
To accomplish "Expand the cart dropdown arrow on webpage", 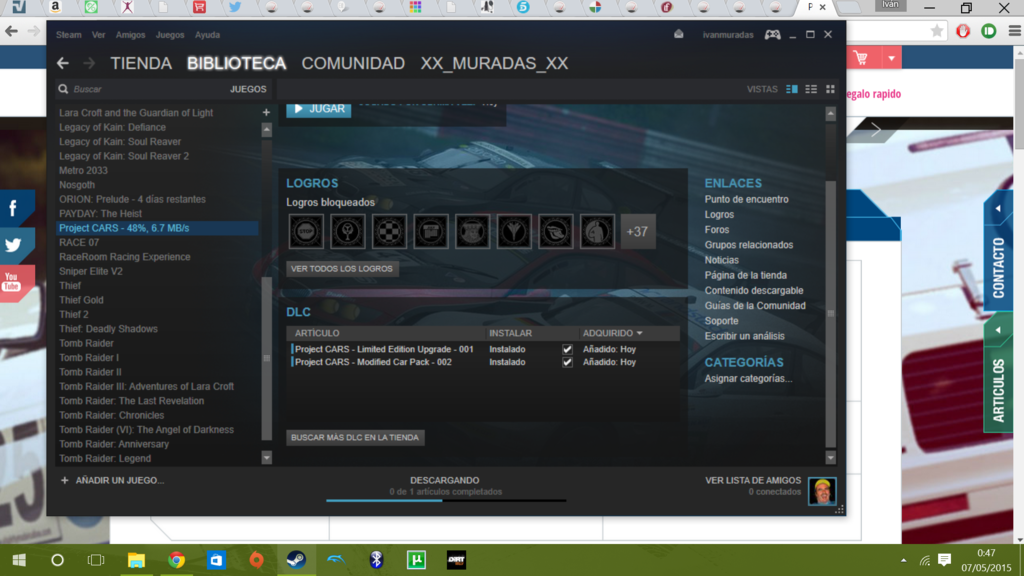I will (891, 58).
